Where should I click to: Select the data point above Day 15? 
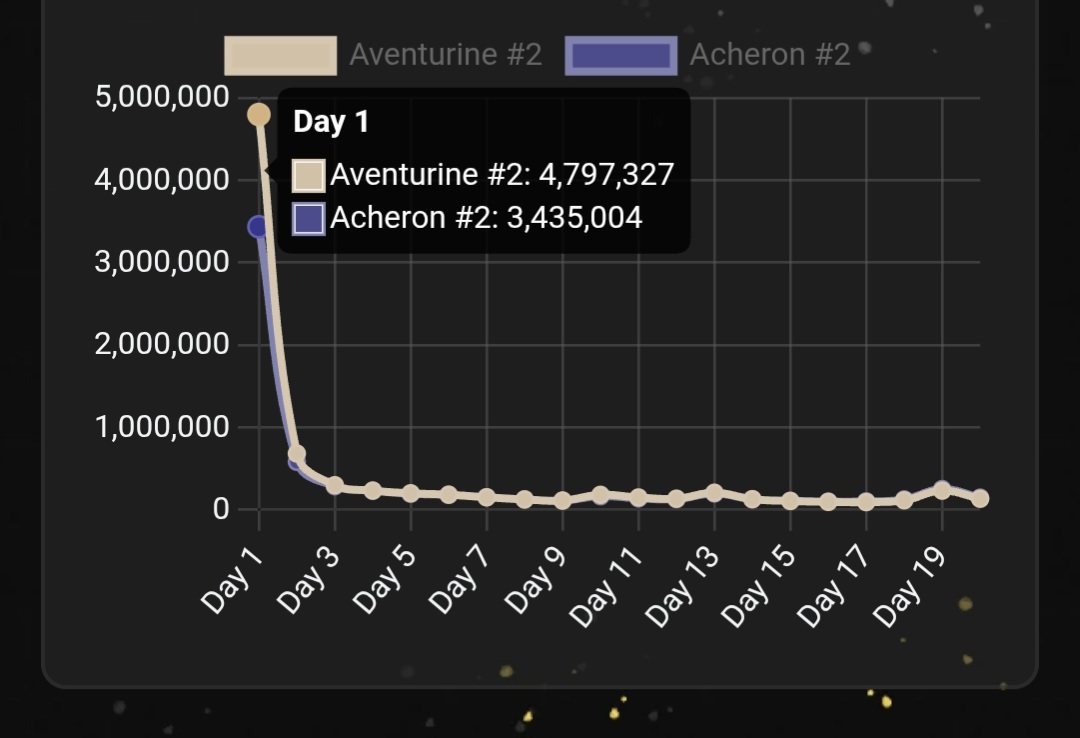click(790, 501)
